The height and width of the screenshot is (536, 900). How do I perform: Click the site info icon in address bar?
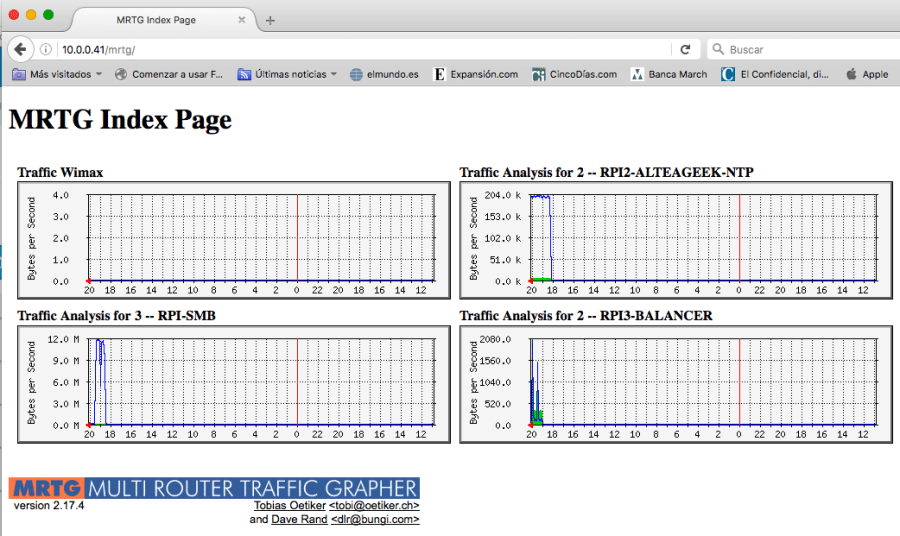coord(46,49)
